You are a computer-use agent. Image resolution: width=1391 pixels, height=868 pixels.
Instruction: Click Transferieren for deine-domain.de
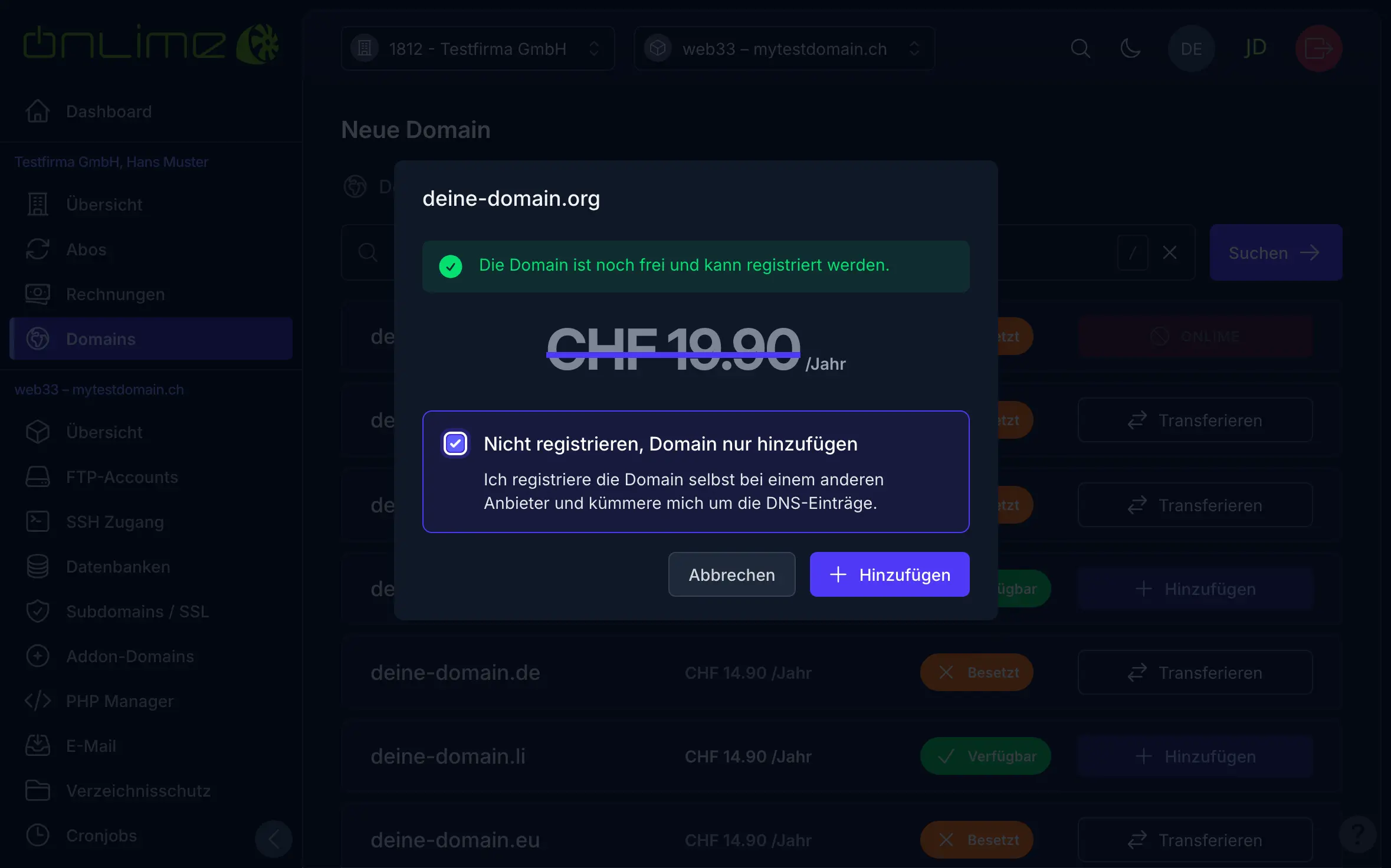click(1195, 673)
